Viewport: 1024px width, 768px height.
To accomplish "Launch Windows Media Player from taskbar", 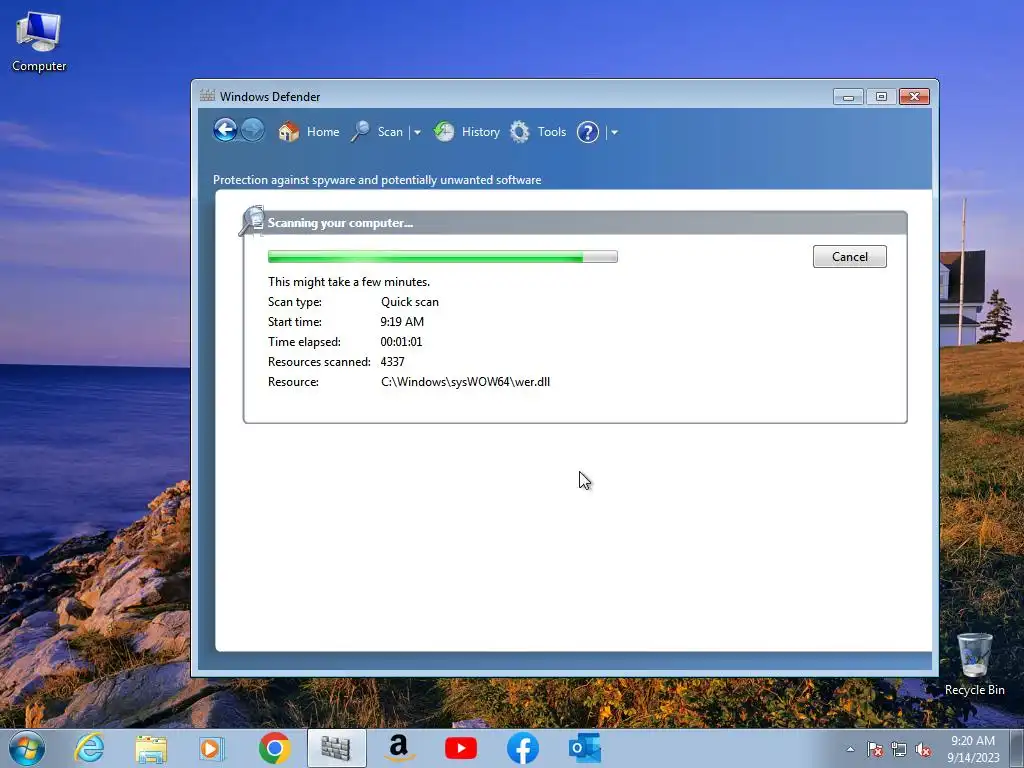I will pos(212,748).
